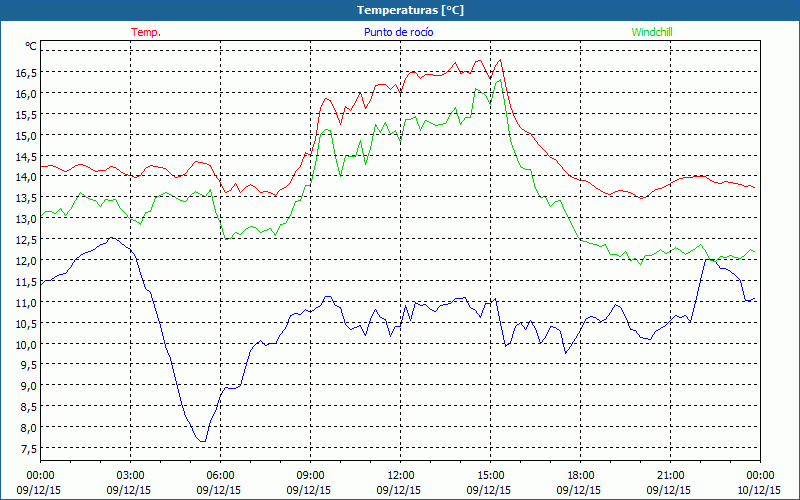Image resolution: width=800 pixels, height=500 pixels.
Task: Click the 8,5 y-axis value
Action: (x=29, y=407)
